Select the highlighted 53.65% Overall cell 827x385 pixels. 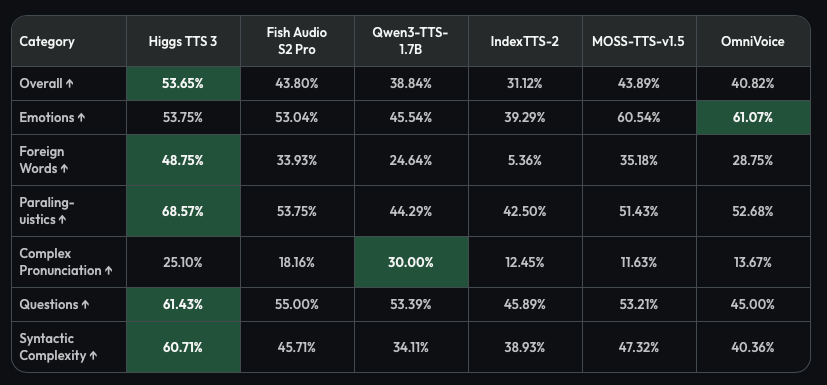click(x=183, y=83)
